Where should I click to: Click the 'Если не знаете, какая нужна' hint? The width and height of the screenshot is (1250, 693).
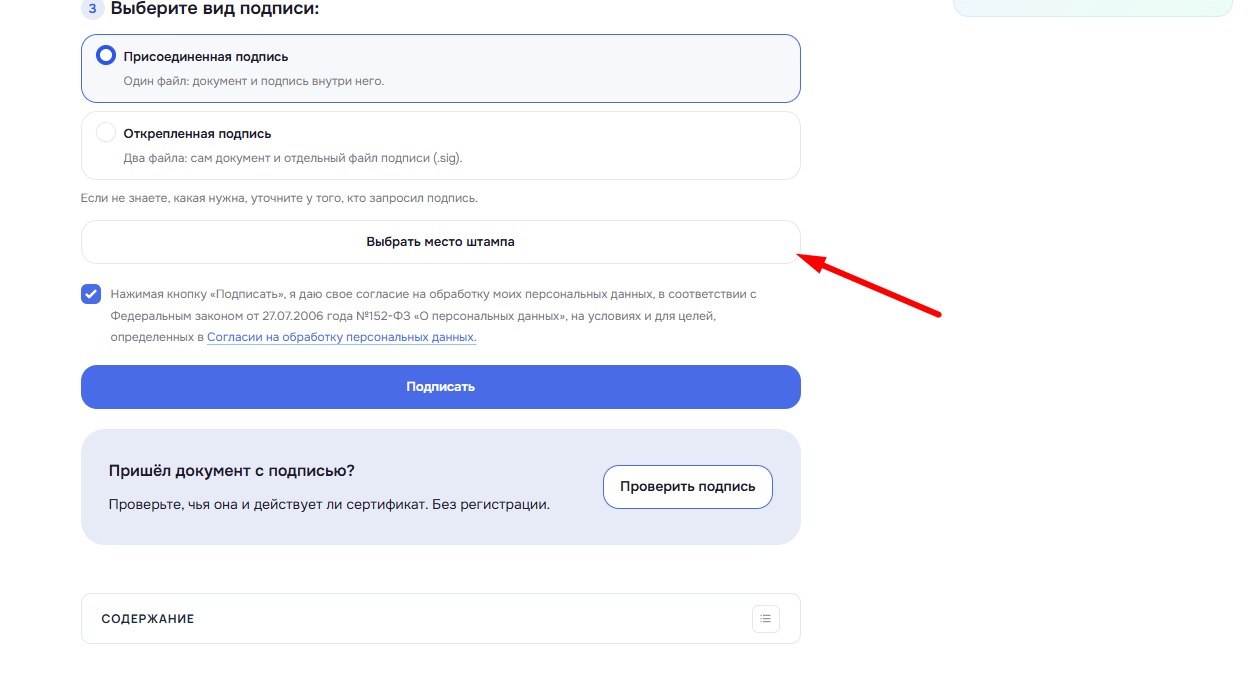280,198
